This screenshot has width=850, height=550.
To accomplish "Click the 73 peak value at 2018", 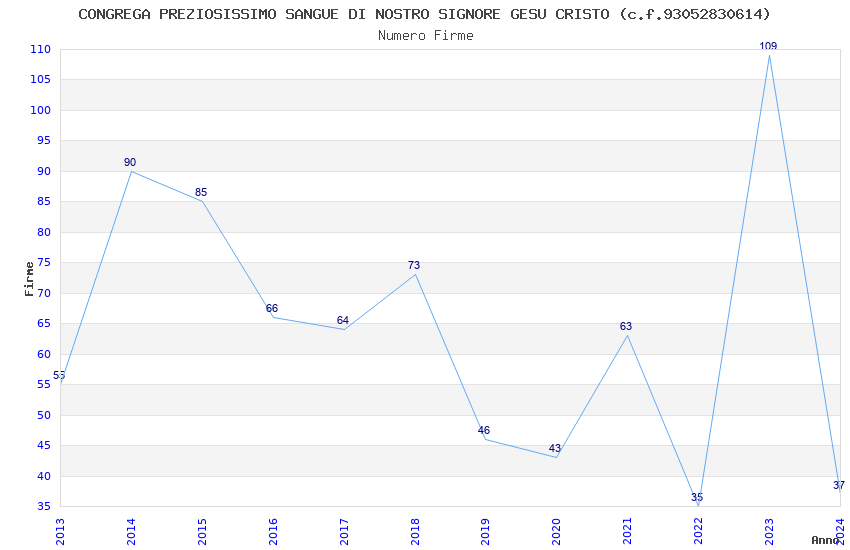I will [414, 265].
